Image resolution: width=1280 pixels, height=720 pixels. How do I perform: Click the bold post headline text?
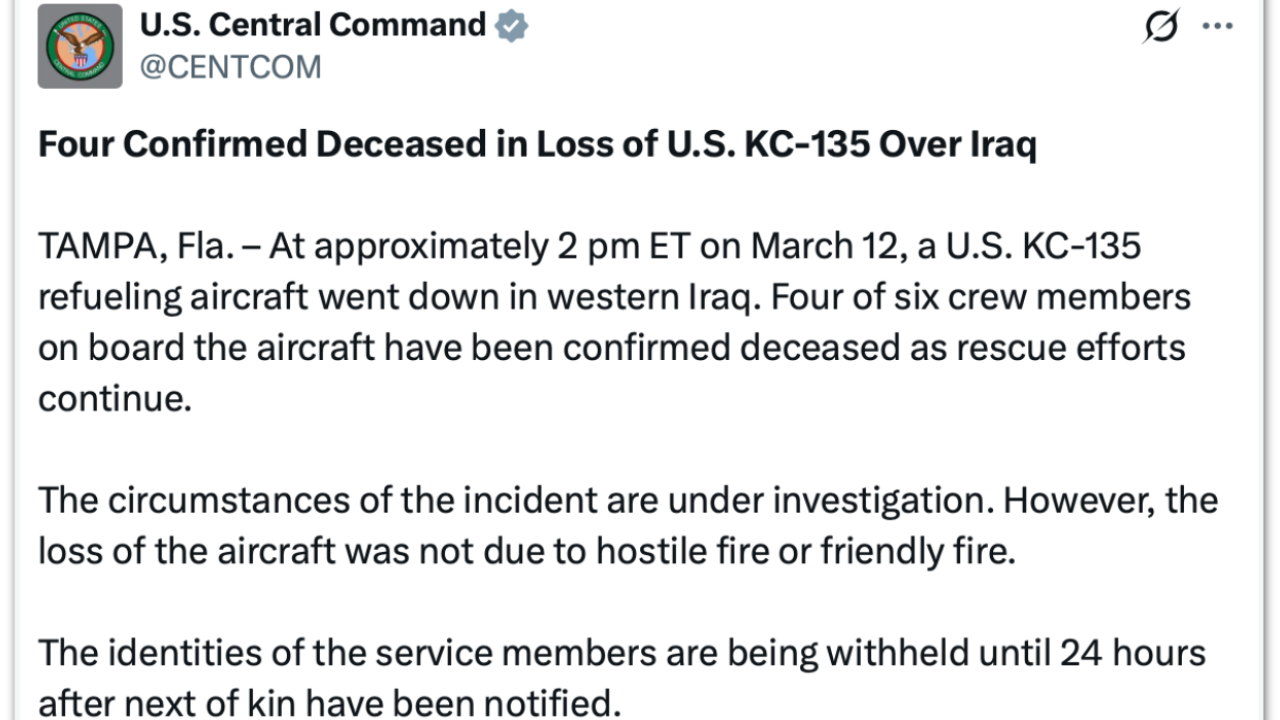537,145
